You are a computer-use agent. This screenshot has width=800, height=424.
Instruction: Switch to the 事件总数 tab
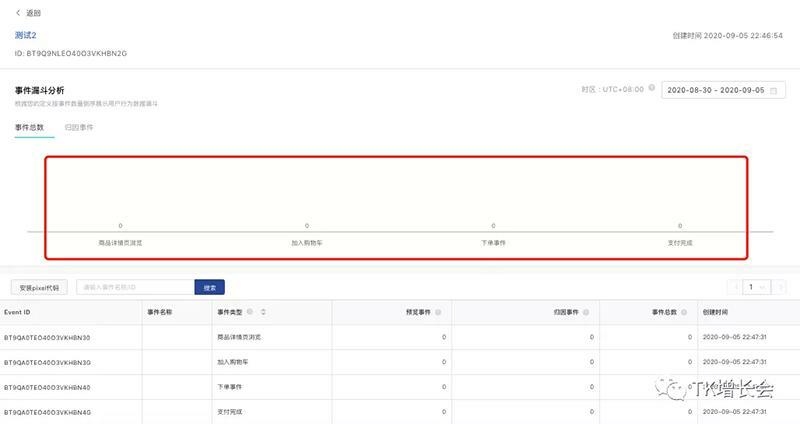29,128
